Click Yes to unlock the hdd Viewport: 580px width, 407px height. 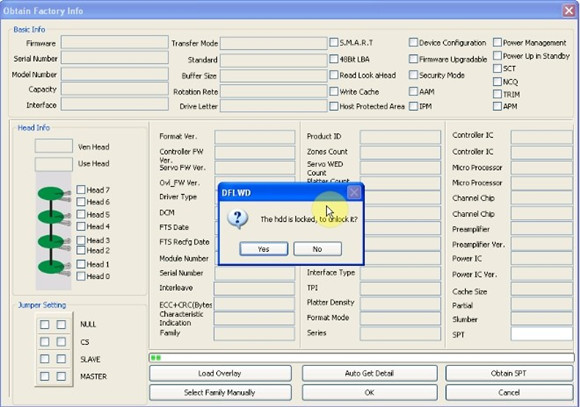click(x=263, y=249)
